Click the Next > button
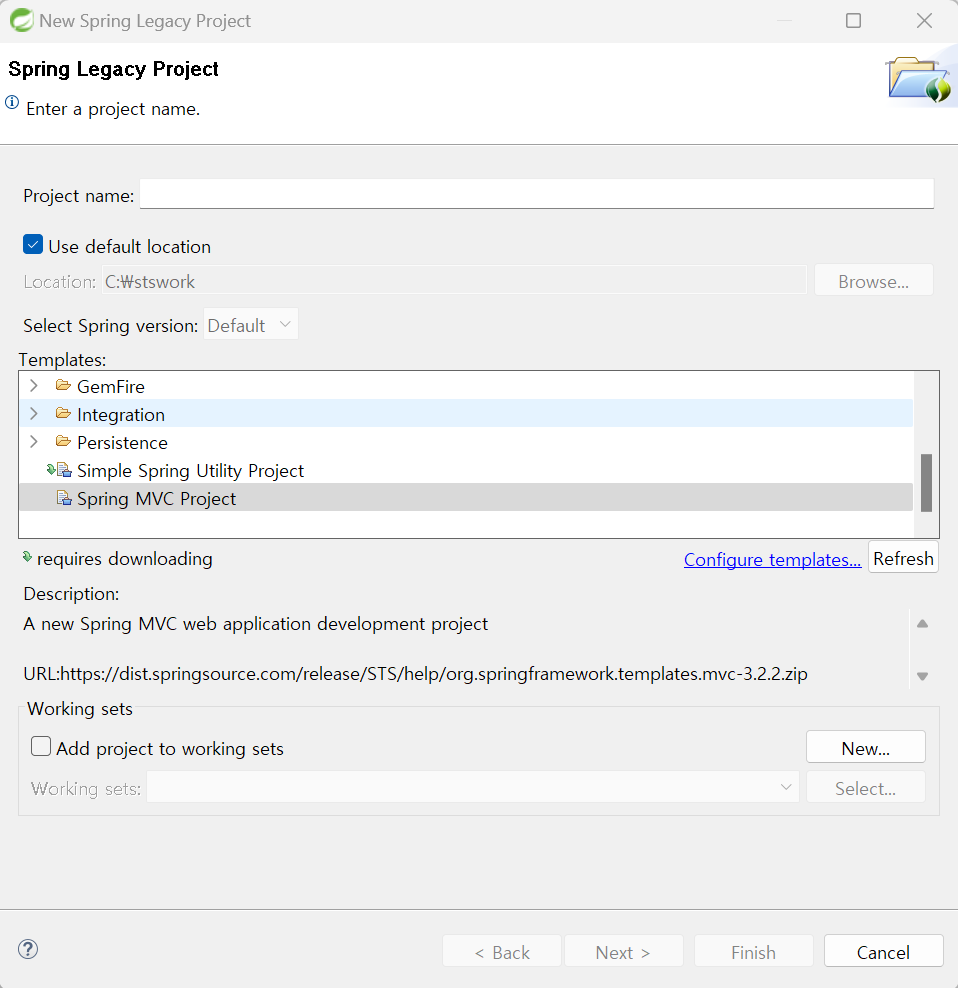Viewport: 958px width, 988px height. point(623,951)
